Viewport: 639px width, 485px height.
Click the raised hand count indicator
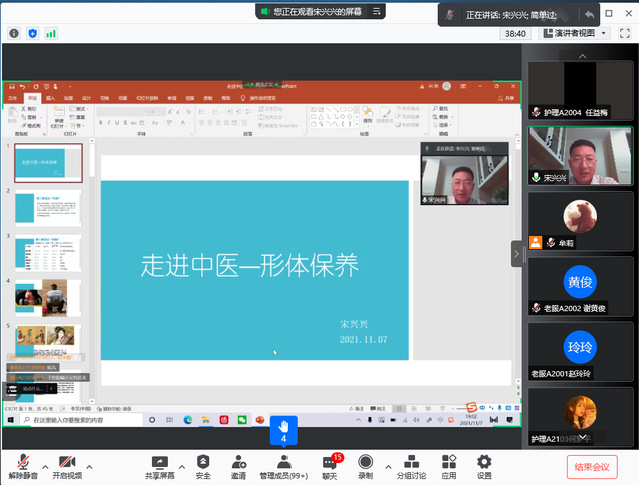[x=283, y=430]
